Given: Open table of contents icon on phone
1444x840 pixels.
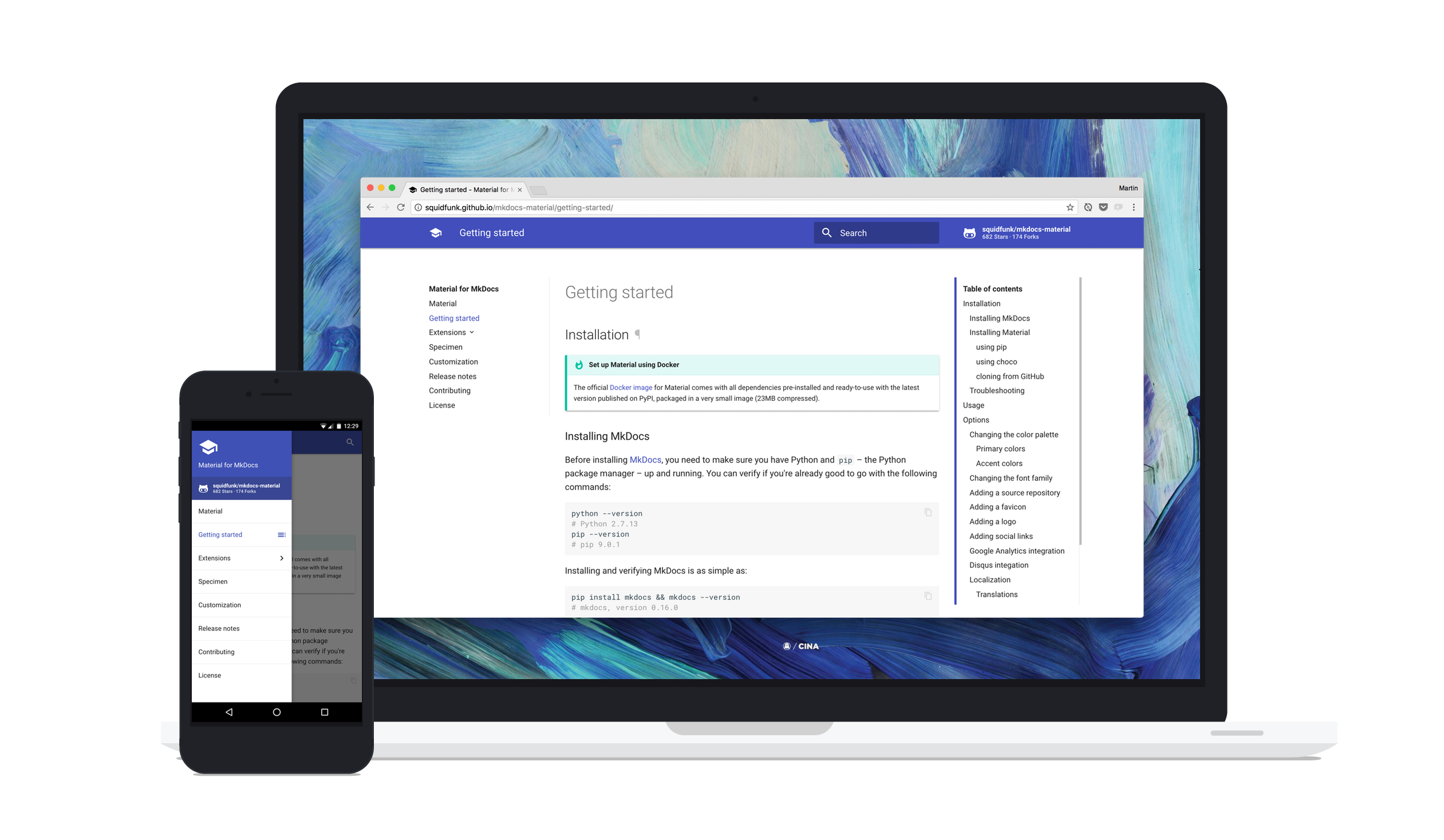Looking at the screenshot, I should [x=281, y=535].
